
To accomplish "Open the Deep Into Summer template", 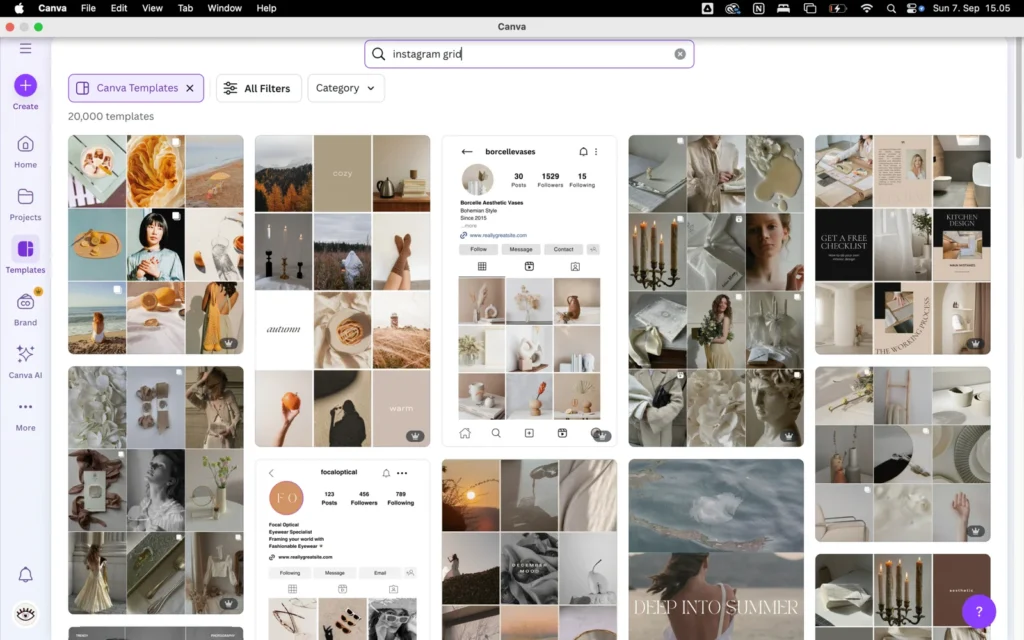I will (x=715, y=550).
